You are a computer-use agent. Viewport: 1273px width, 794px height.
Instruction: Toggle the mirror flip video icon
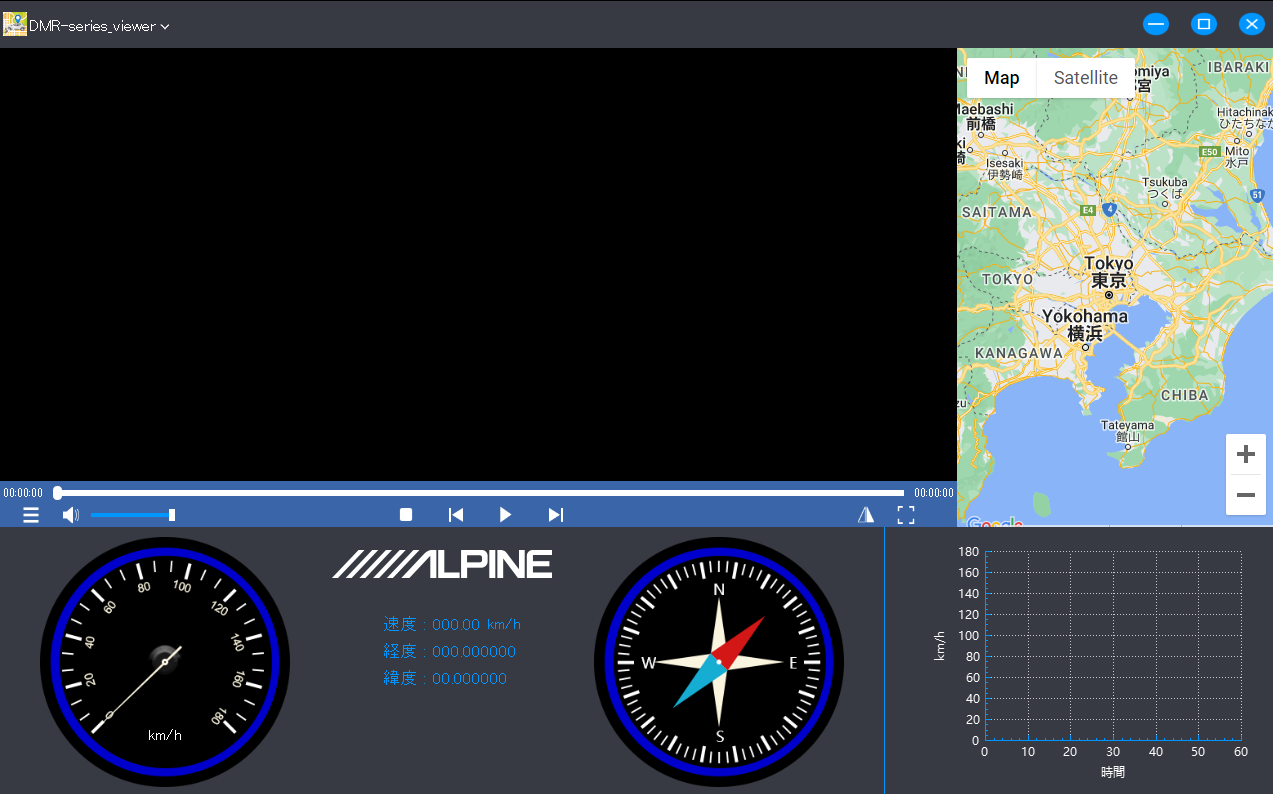click(866, 515)
